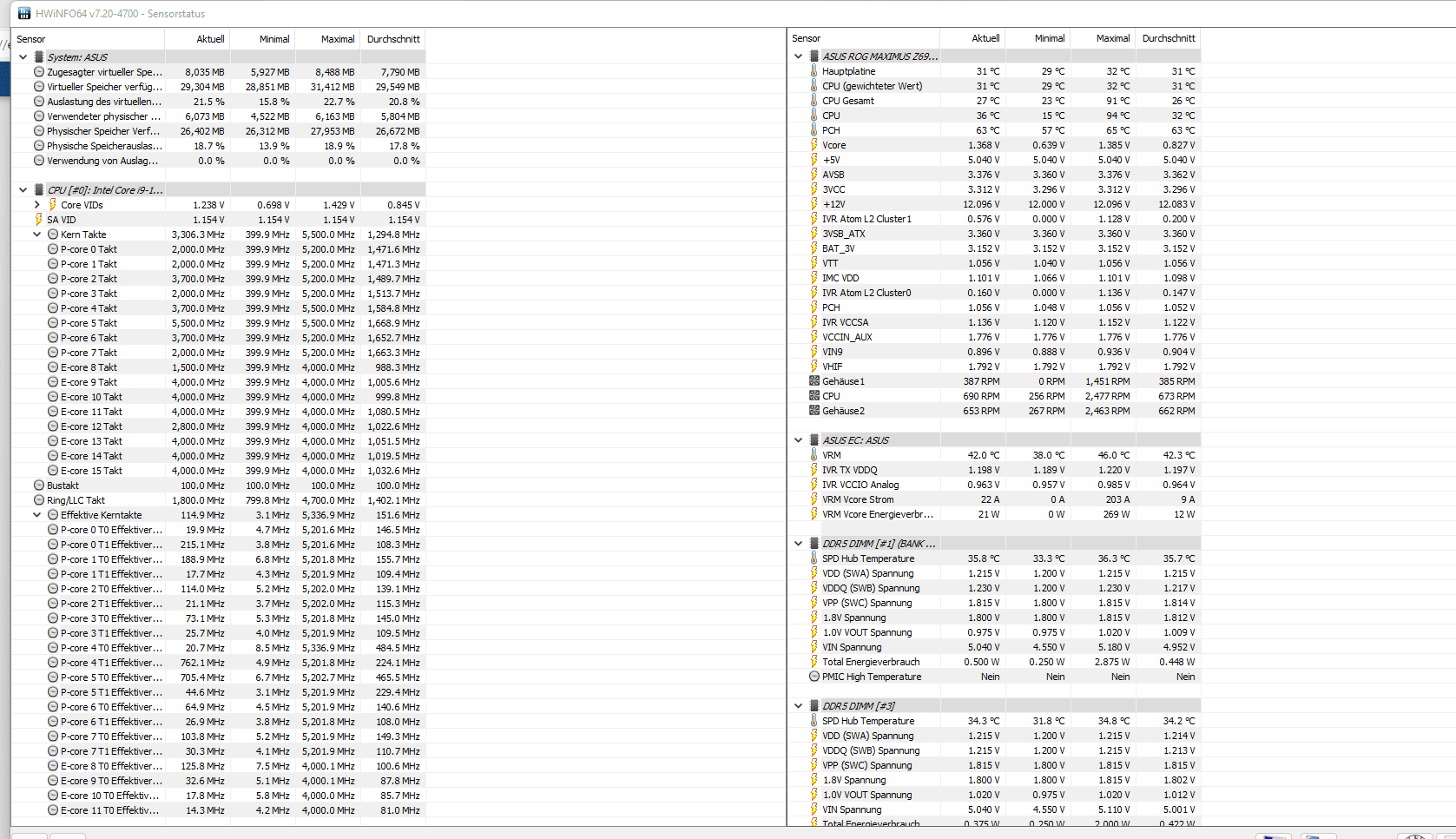
Task: Click the icon beside PMIC High Temperature
Action: [x=814, y=677]
